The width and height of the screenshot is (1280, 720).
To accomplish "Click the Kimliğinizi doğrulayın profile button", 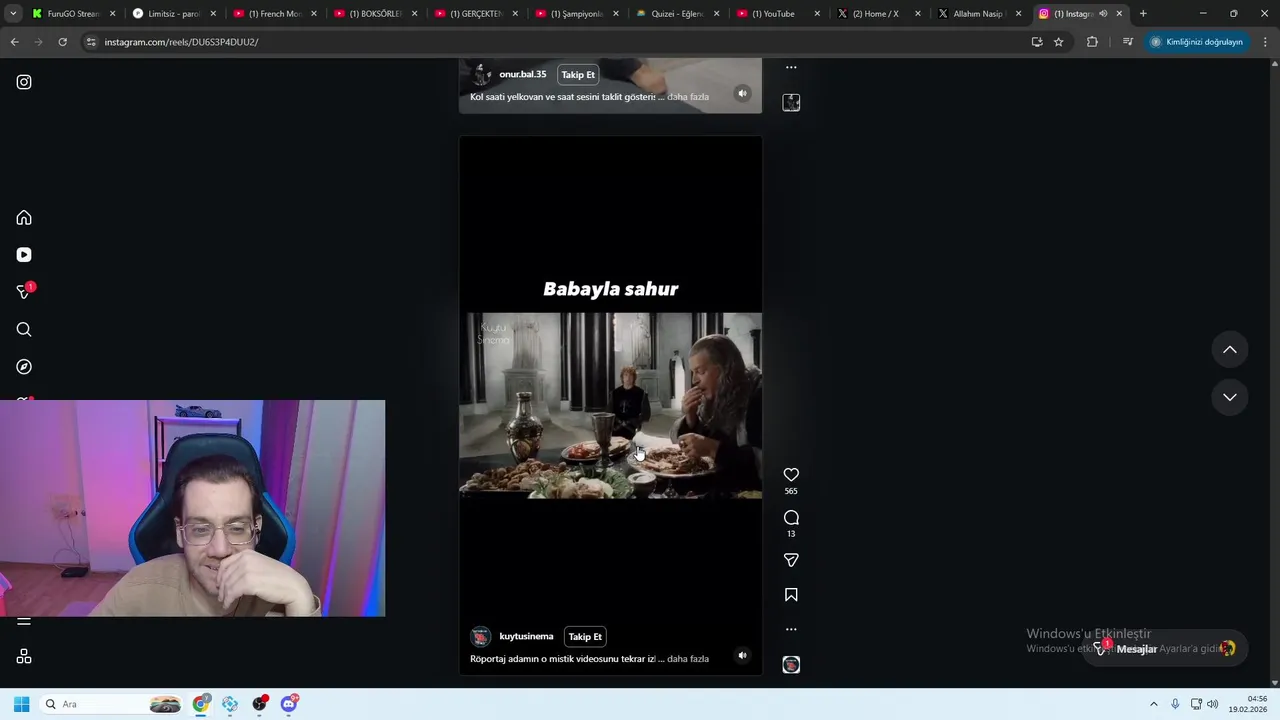I will pyautogui.click(x=1197, y=42).
